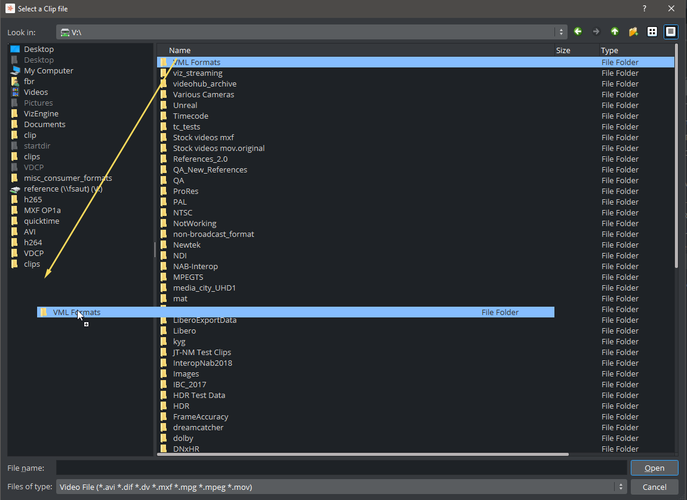687x500 pixels.
Task: Switch to Detail view mode
Action: [x=671, y=31]
